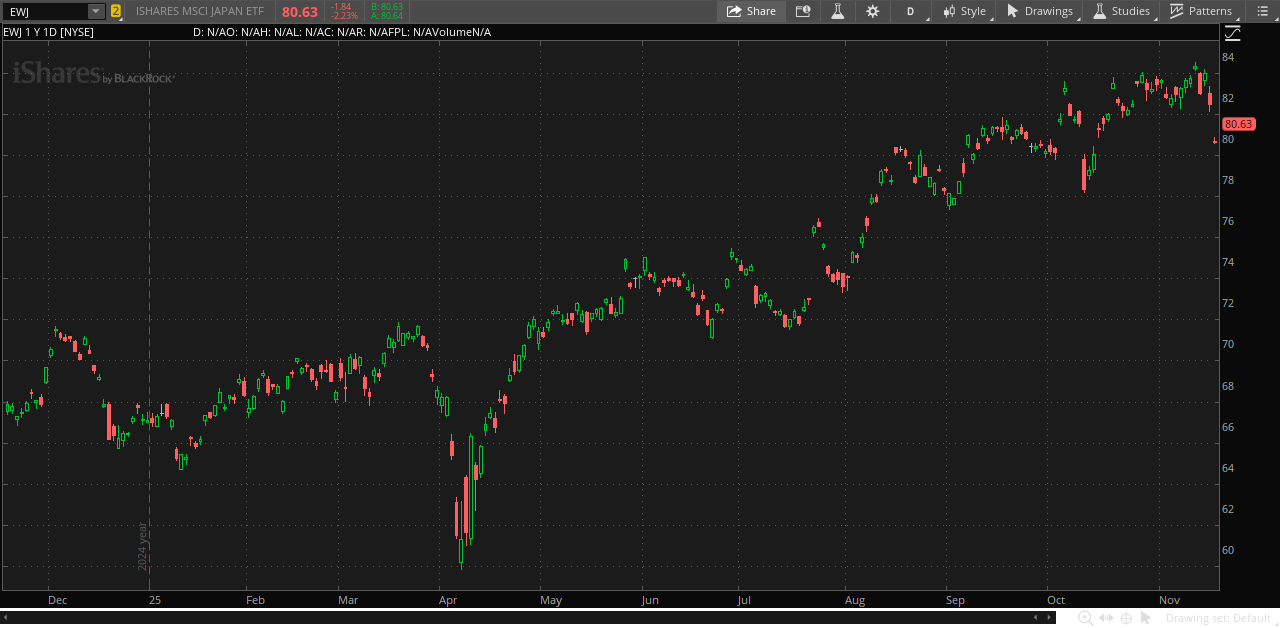
Task: Open the Drawing set: Default selector
Action: 1220,618
